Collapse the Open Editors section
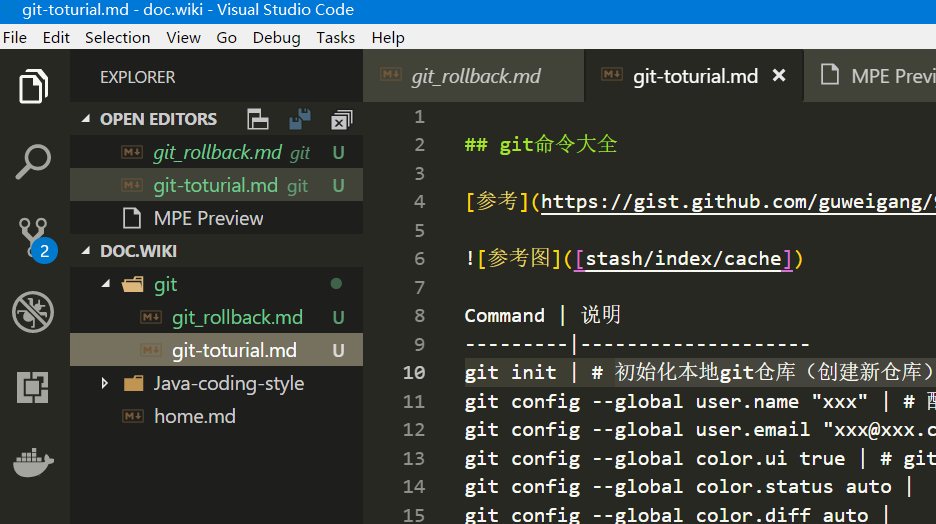Screen dimensions: 936x524 tap(86, 119)
